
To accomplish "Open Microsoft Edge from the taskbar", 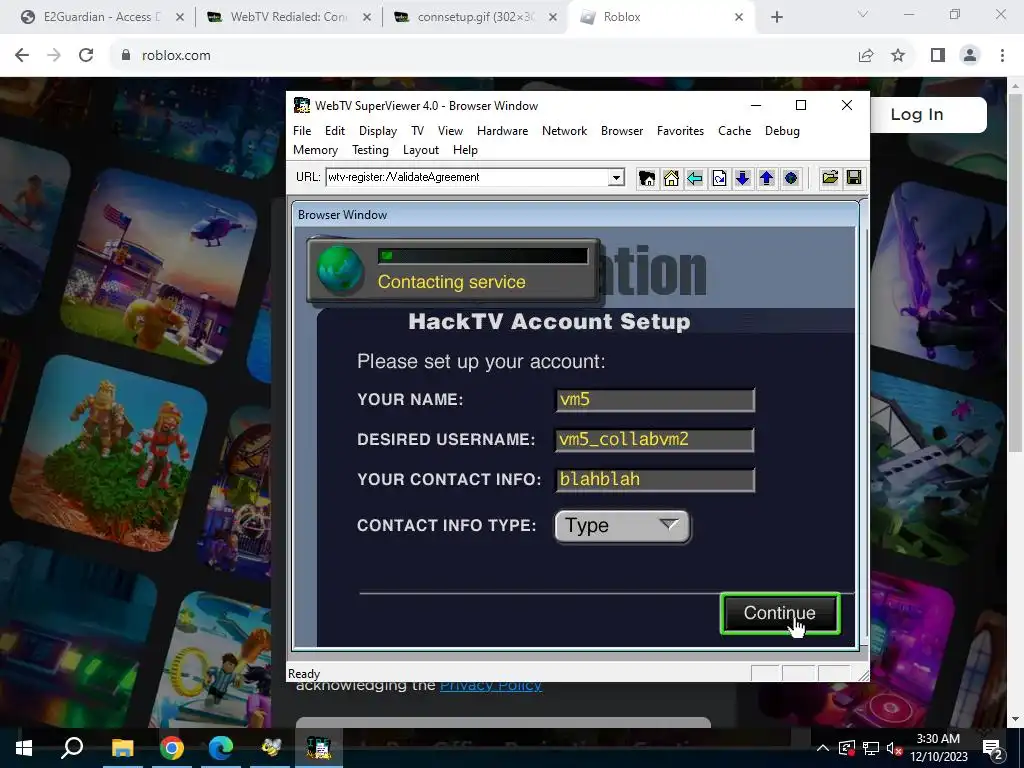I will click(x=221, y=748).
